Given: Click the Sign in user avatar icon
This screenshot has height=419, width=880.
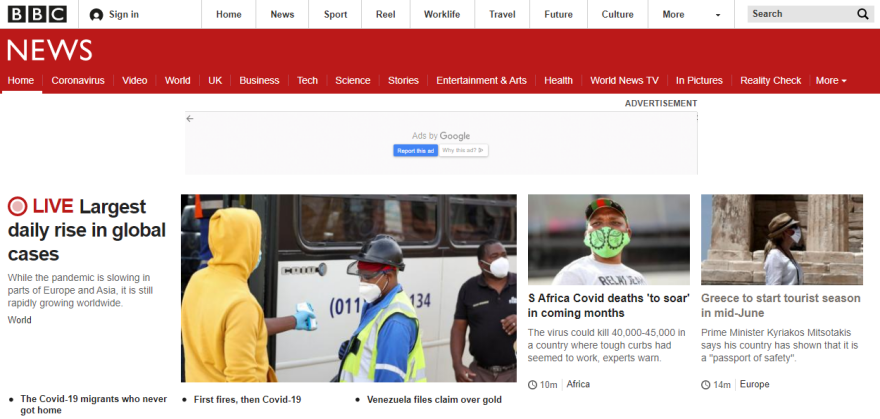Looking at the screenshot, I should coord(96,15).
